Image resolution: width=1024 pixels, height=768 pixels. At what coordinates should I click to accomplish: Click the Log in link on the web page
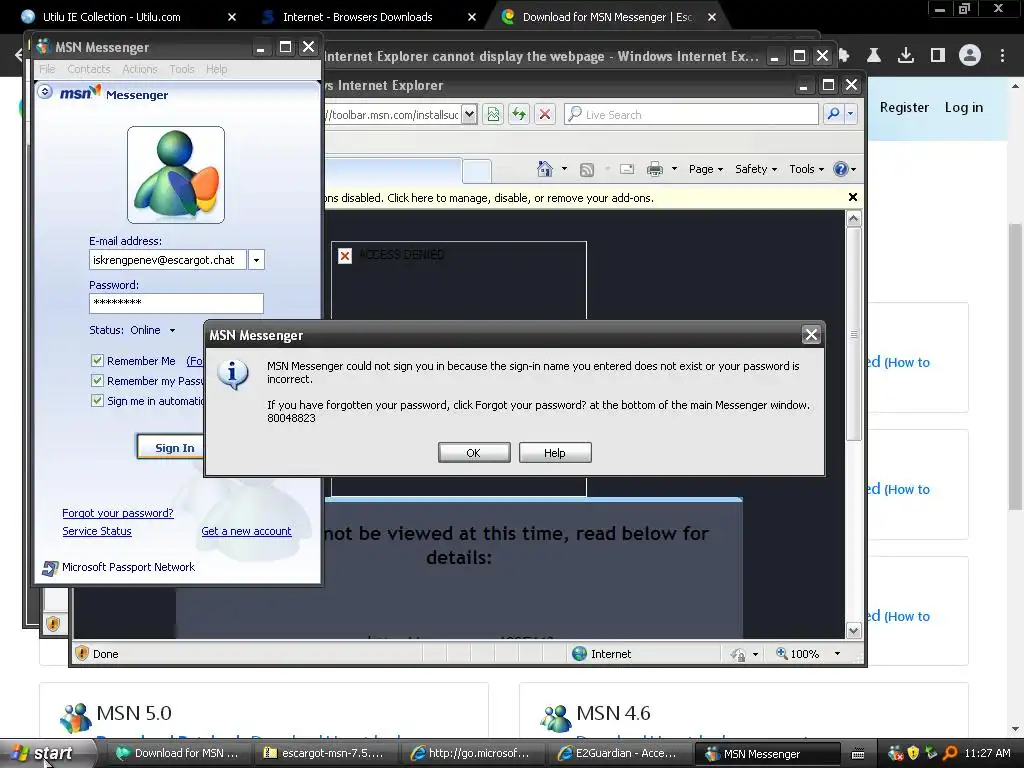[x=963, y=107]
